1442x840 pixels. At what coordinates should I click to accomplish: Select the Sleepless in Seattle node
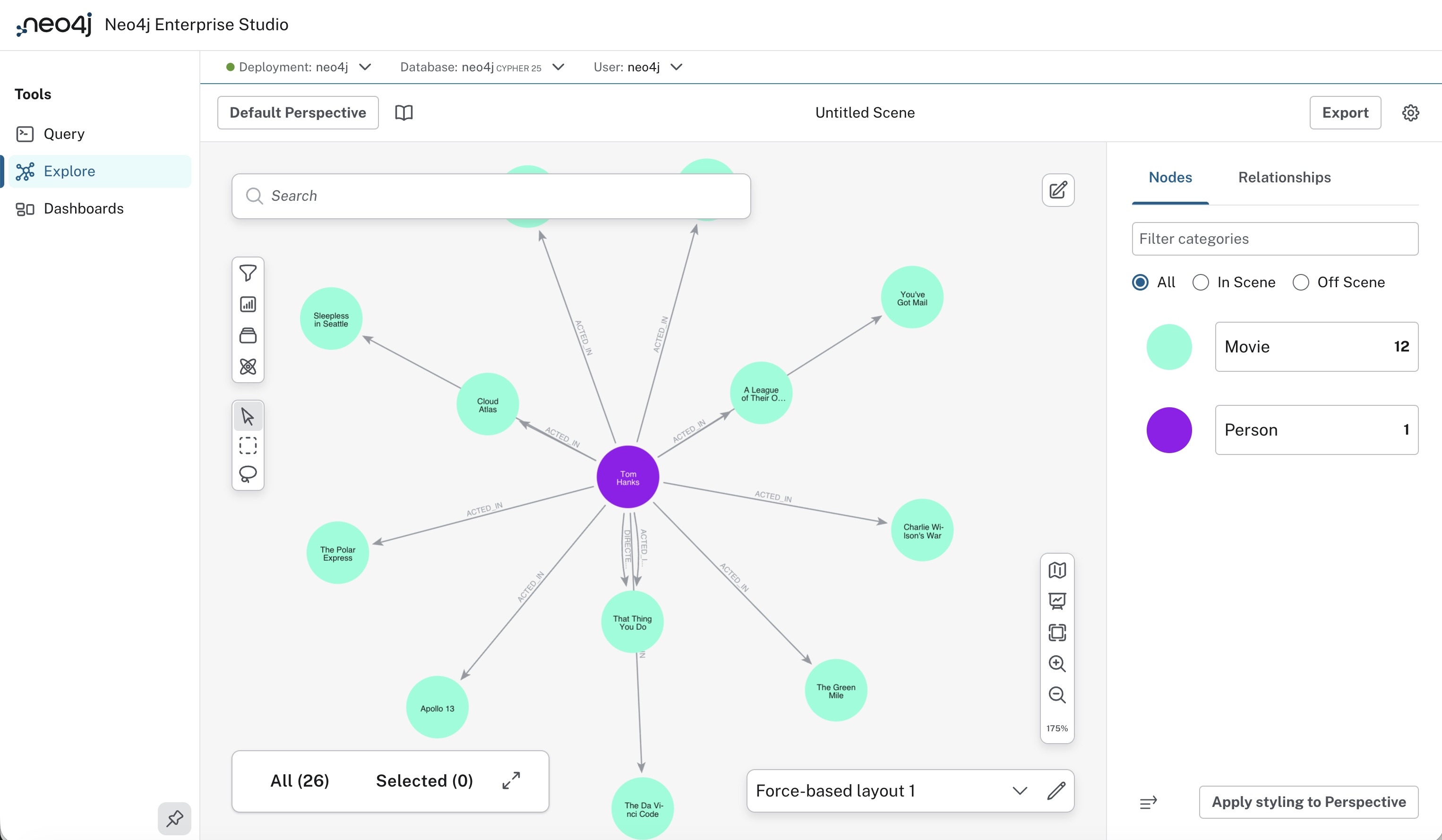pos(331,319)
